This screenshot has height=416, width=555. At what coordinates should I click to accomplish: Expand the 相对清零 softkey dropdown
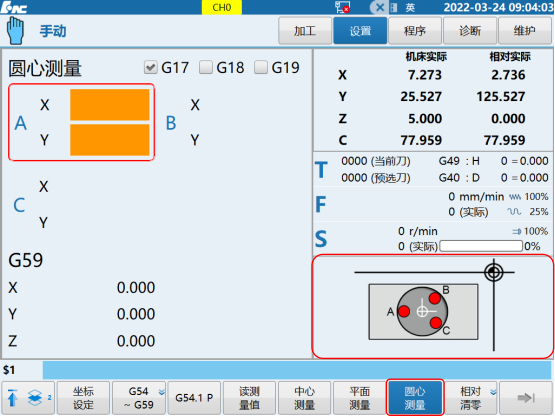pos(493,392)
